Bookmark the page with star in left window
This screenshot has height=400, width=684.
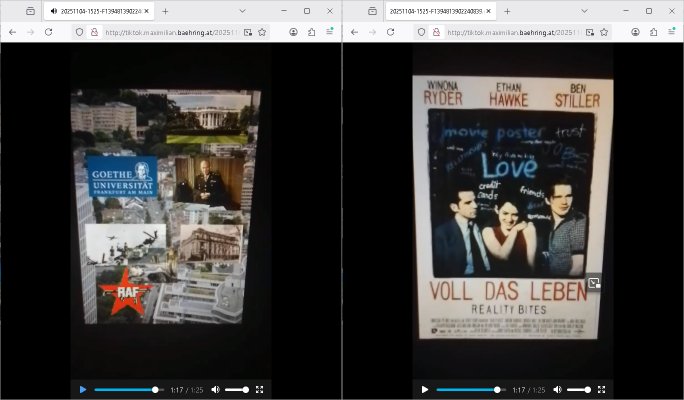coord(262,32)
